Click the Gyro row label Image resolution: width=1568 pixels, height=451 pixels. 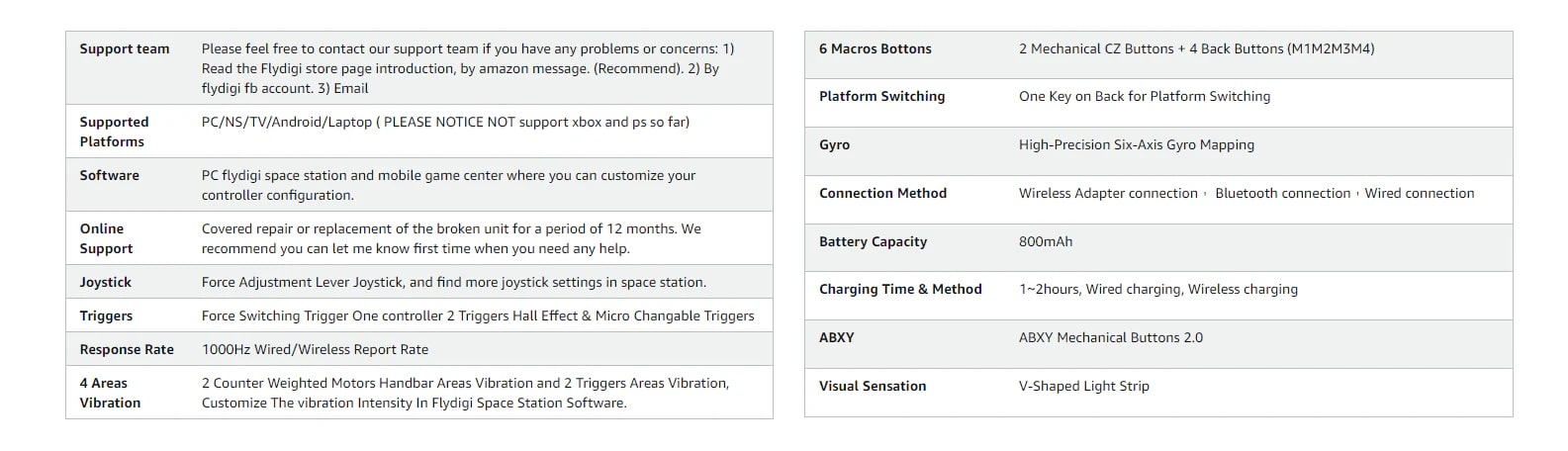pos(834,144)
